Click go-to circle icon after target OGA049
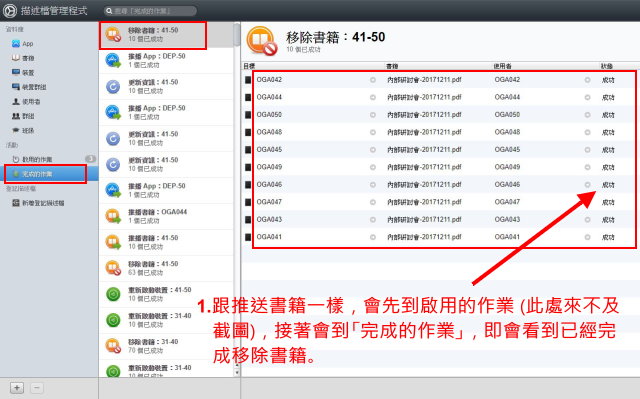 coord(373,167)
